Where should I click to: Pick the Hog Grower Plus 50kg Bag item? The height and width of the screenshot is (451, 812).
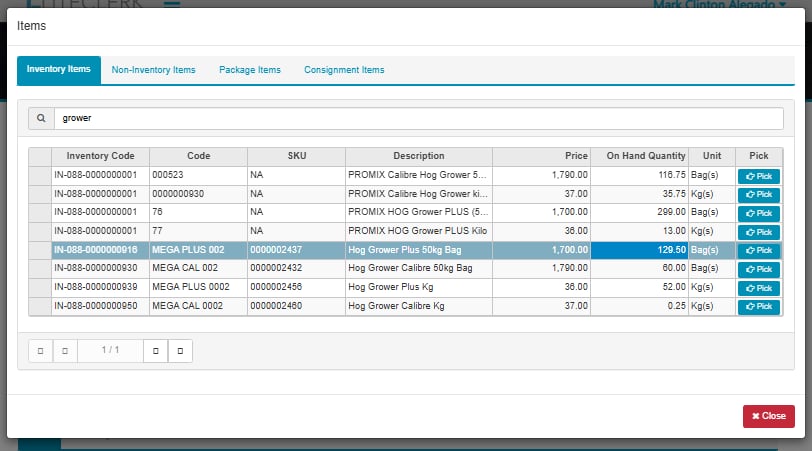click(759, 250)
